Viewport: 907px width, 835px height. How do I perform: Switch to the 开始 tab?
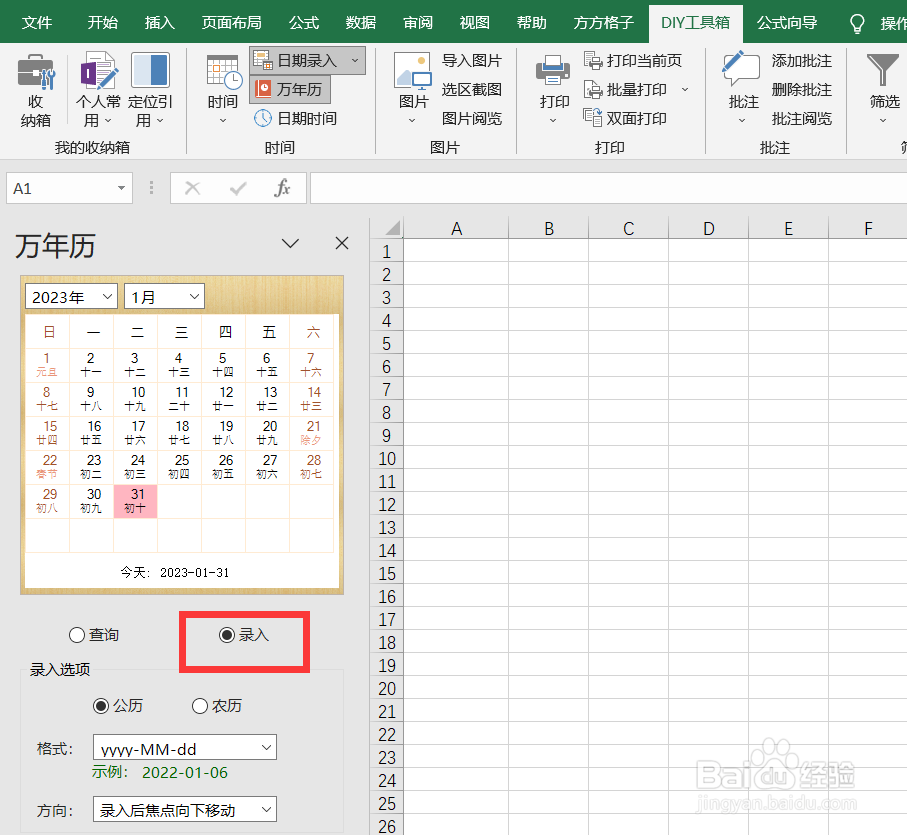pyautogui.click(x=102, y=23)
